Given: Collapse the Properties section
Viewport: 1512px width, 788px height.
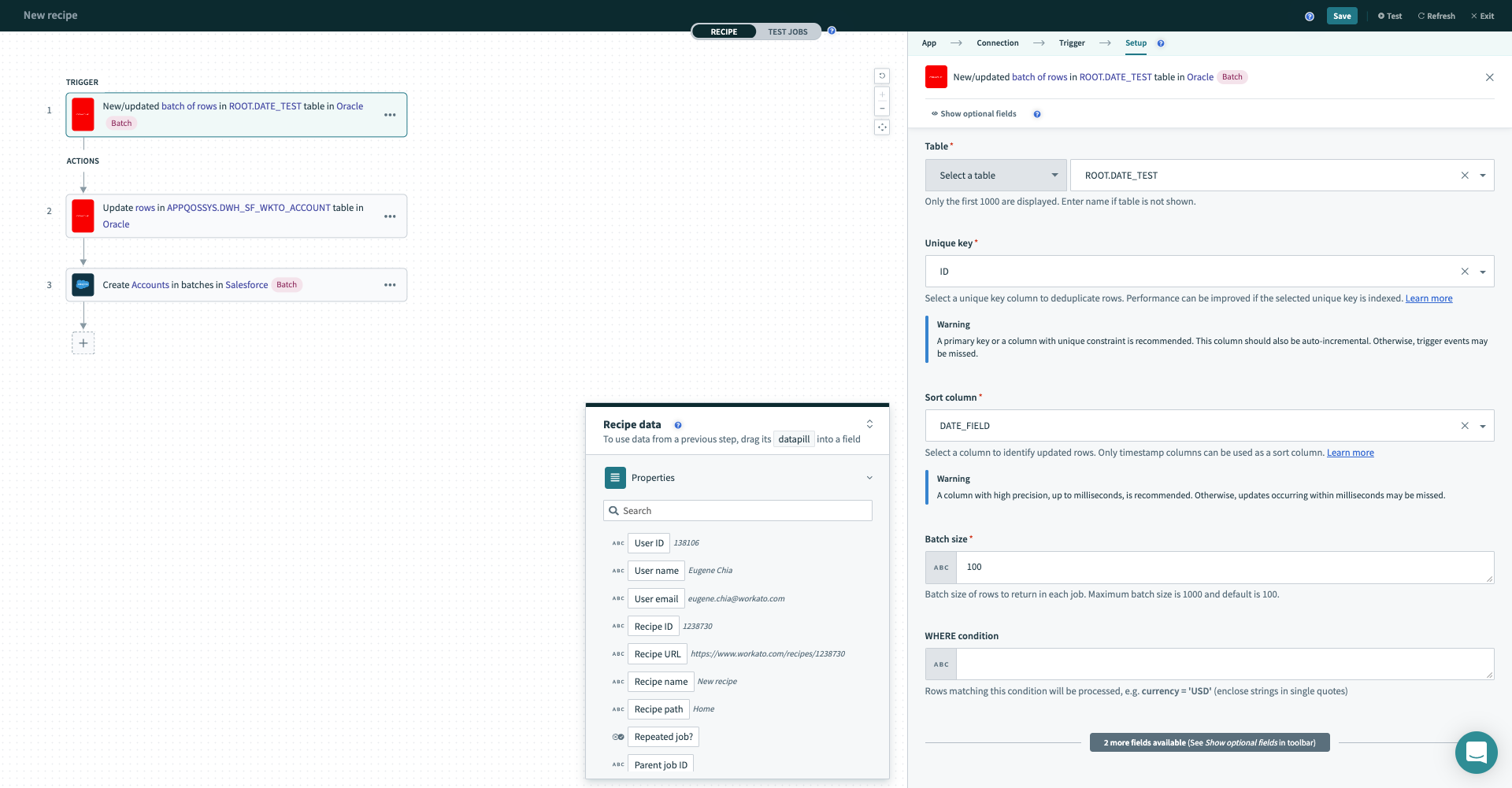Looking at the screenshot, I should 869,478.
